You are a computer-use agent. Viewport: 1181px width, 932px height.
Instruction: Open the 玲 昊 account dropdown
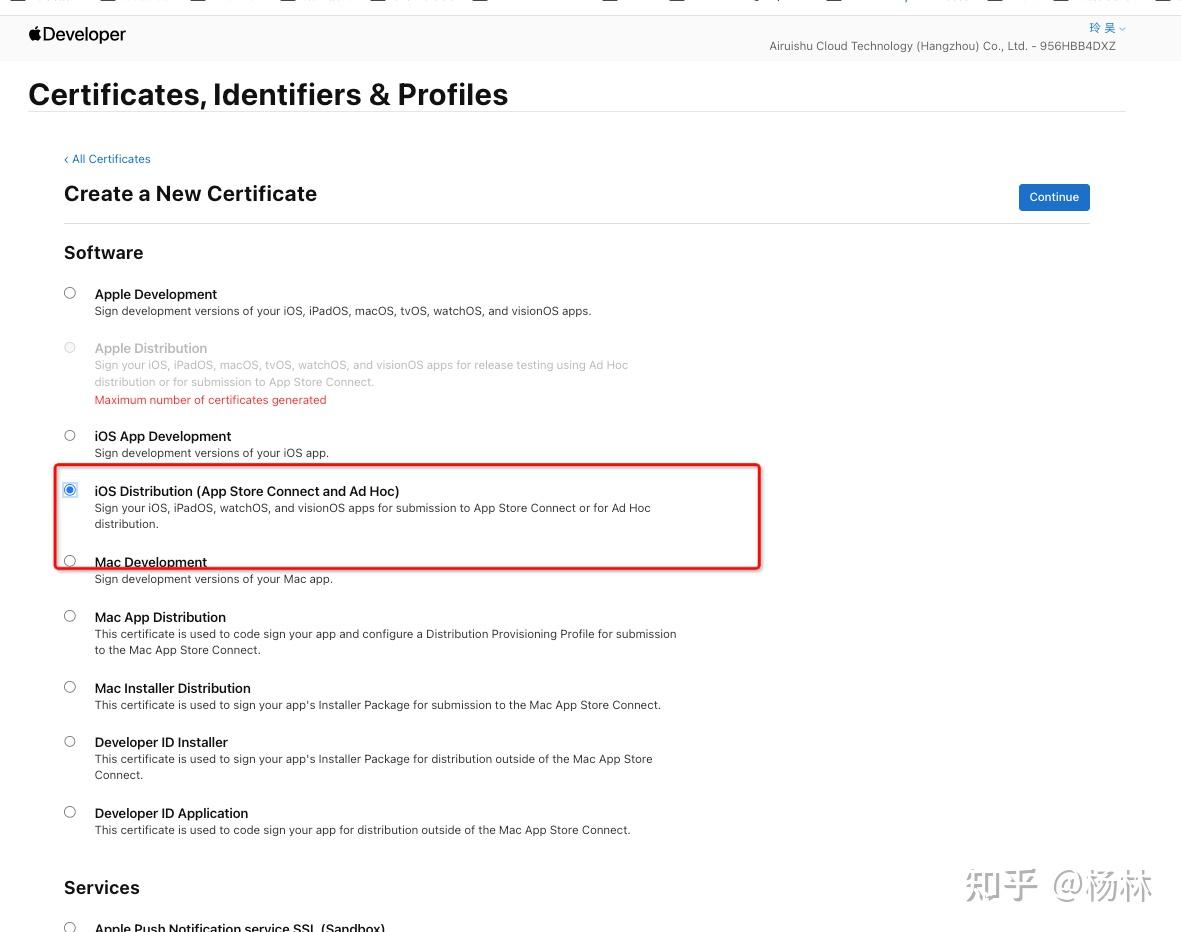click(1105, 27)
